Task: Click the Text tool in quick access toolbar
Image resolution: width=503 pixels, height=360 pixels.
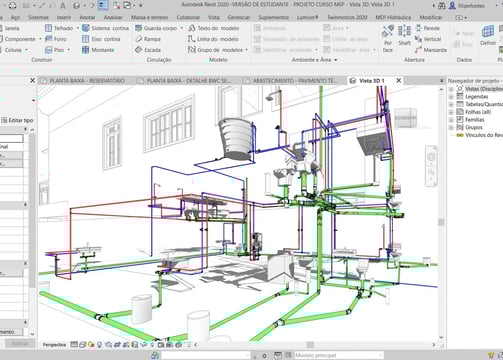Action: (63, 6)
